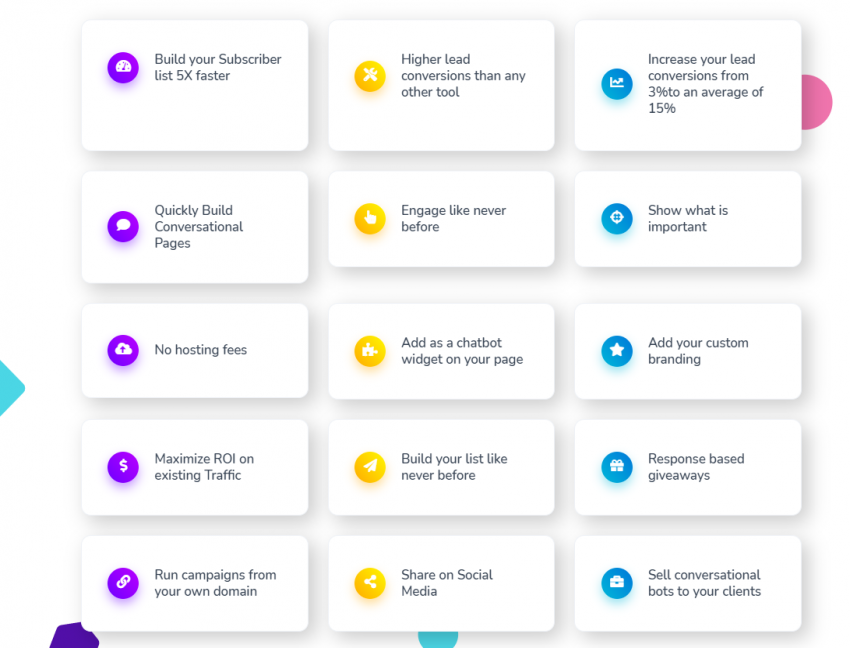The height and width of the screenshot is (648, 850).
Task: Click the yellow share icon
Action: point(370,582)
